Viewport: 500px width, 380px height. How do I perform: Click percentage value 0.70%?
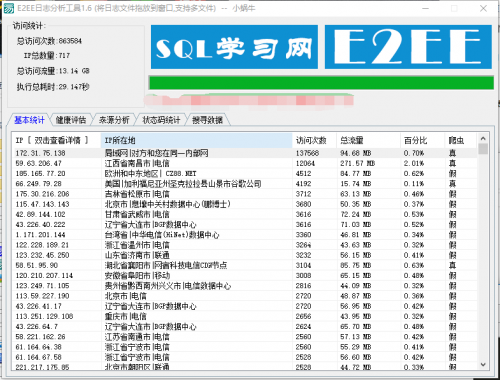(414, 153)
